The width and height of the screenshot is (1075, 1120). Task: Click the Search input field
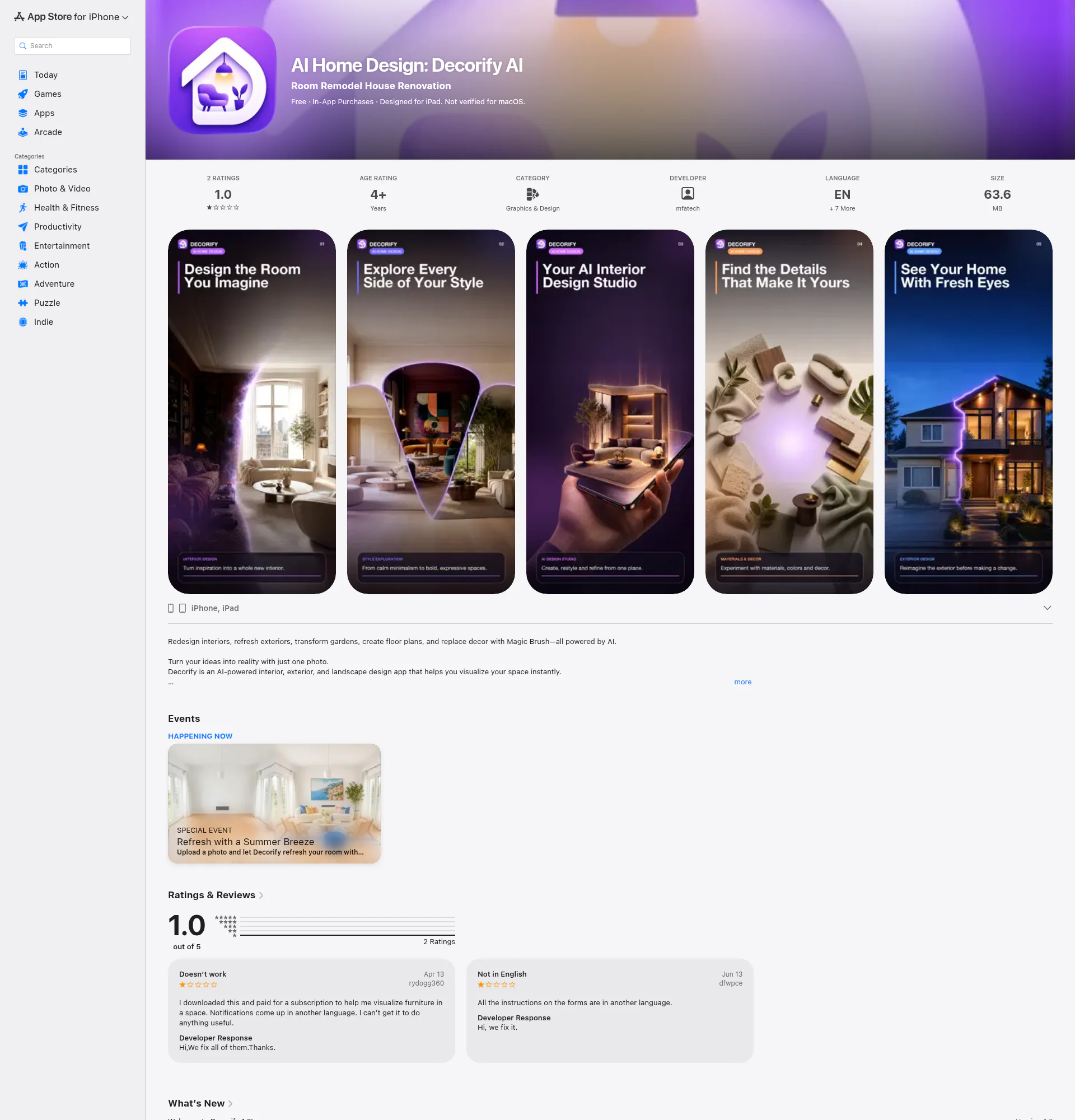pos(73,46)
